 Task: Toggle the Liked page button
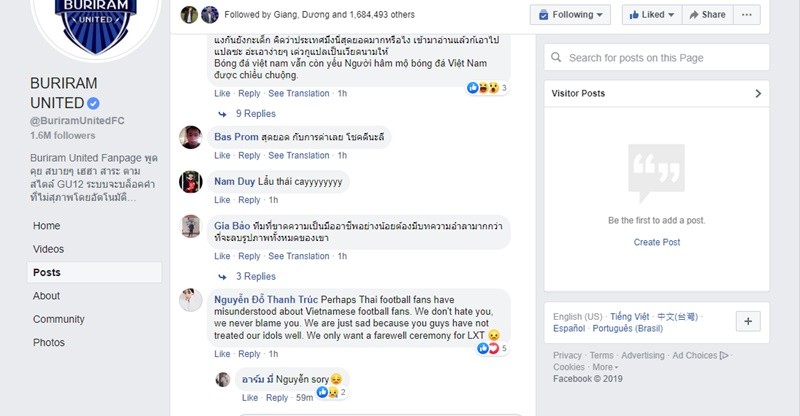[x=646, y=15]
